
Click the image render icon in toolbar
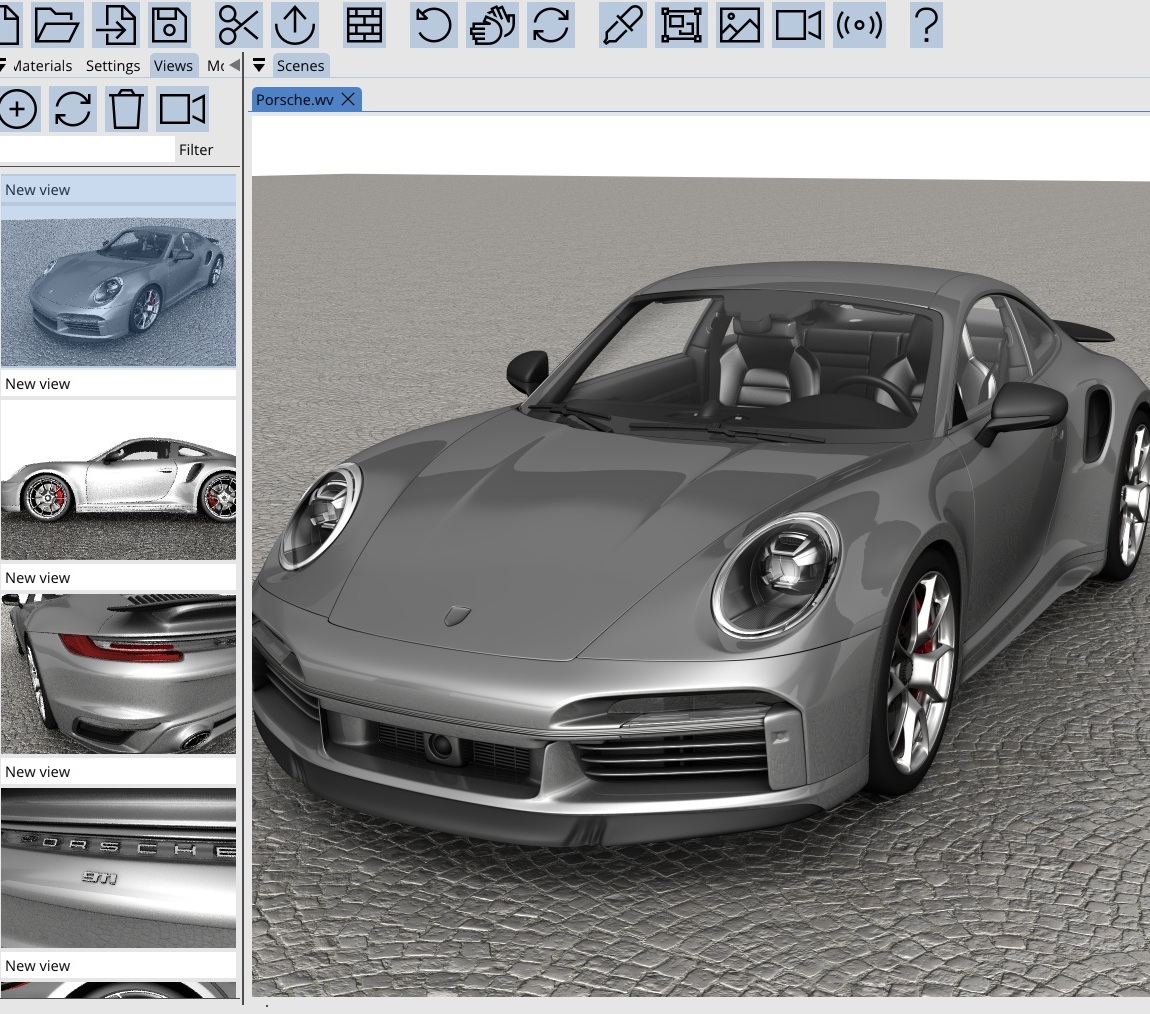point(739,25)
